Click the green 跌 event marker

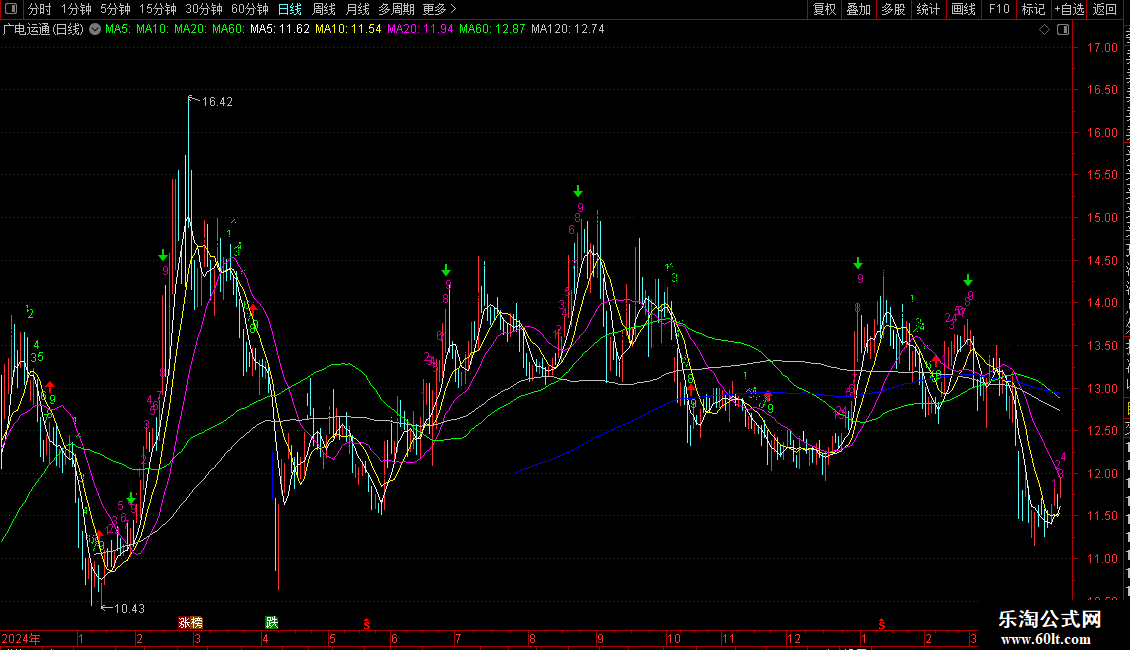pyautogui.click(x=272, y=623)
